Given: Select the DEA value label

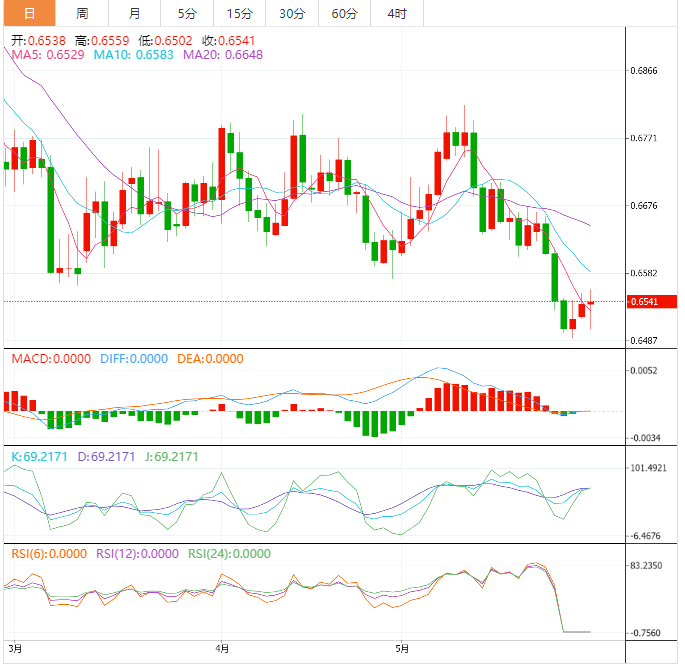Looking at the screenshot, I should pyautogui.click(x=215, y=359).
